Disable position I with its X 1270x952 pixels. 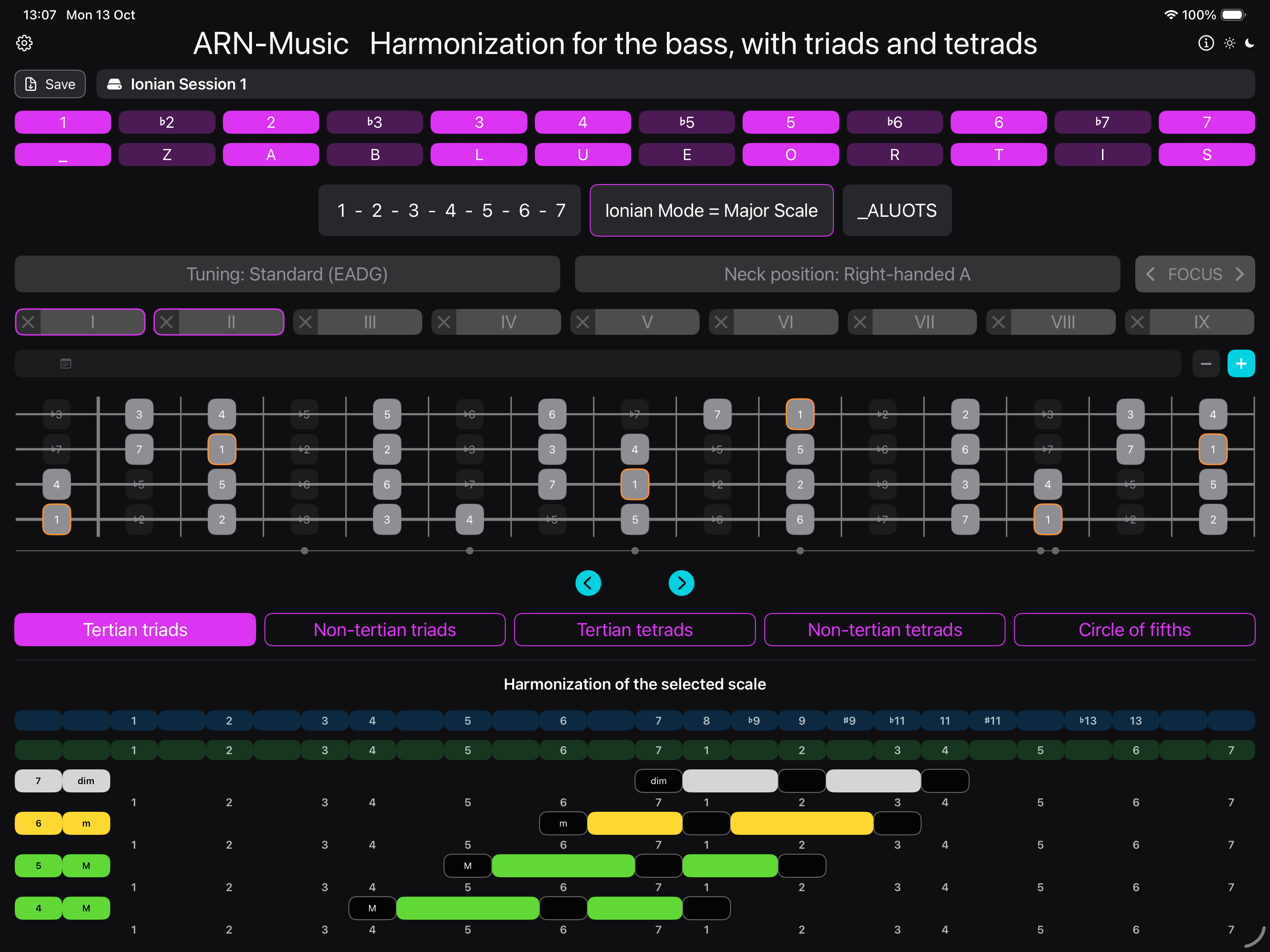coord(28,322)
